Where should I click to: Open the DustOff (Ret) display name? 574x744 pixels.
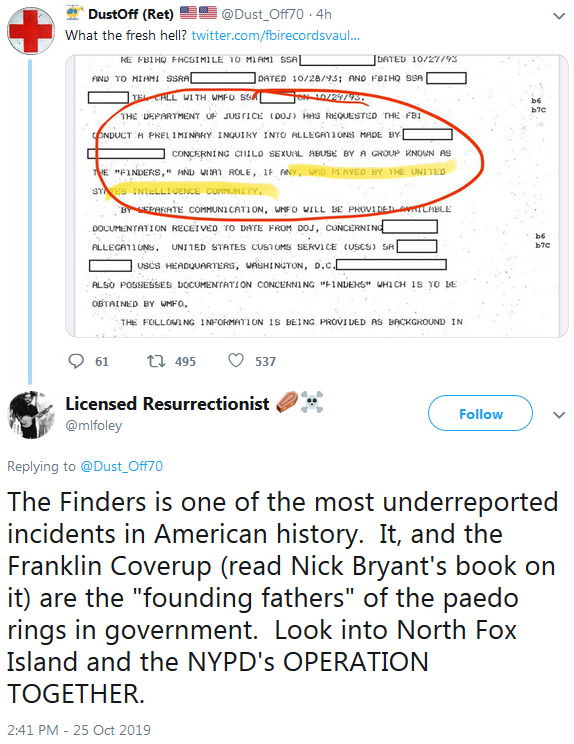131,14
